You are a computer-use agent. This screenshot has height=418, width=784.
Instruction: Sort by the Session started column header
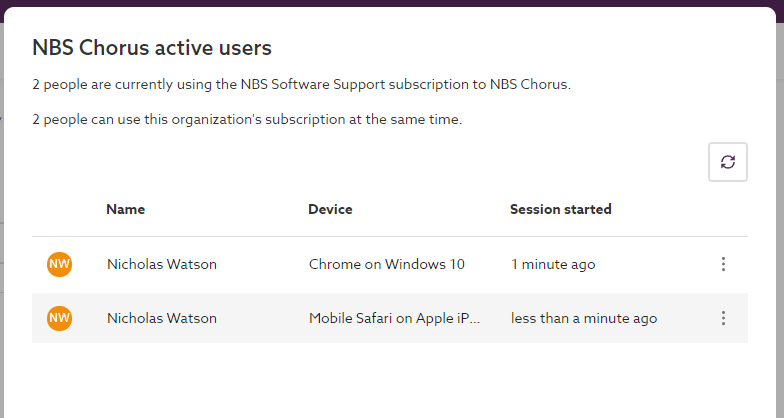[x=560, y=209]
